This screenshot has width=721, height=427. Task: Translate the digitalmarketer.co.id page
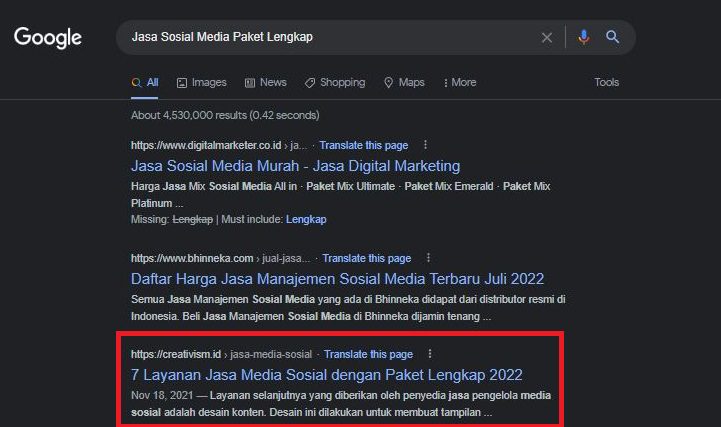coord(364,145)
